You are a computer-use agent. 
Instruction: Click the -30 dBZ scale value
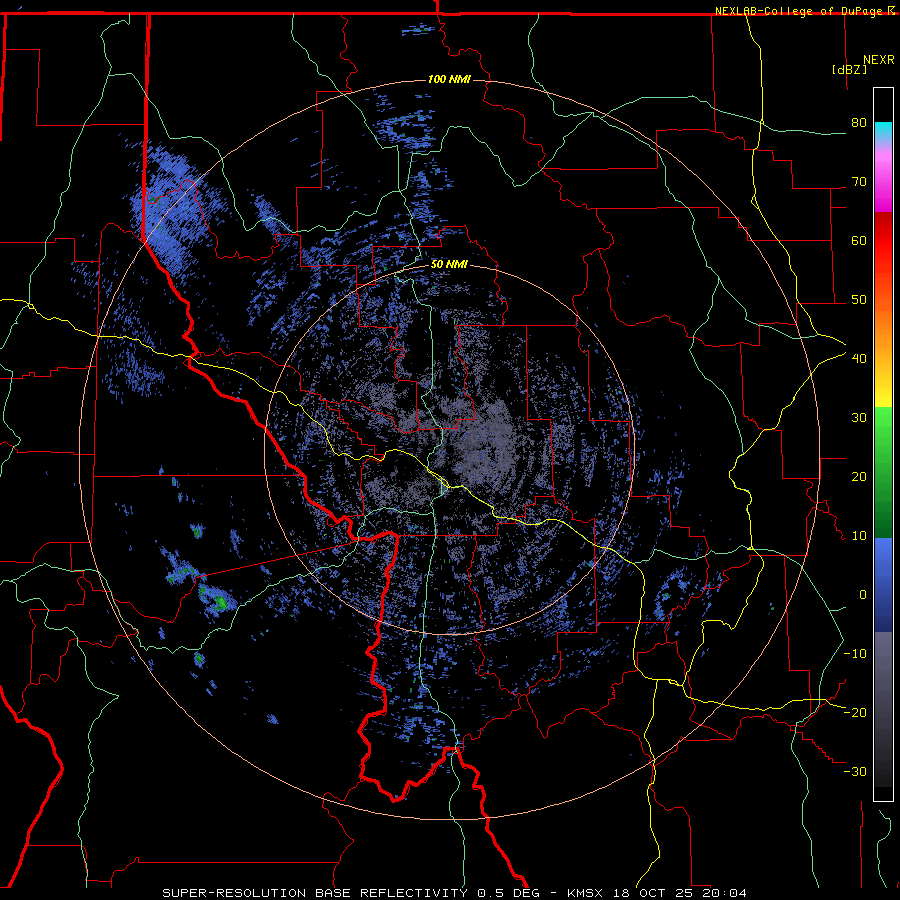point(855,771)
